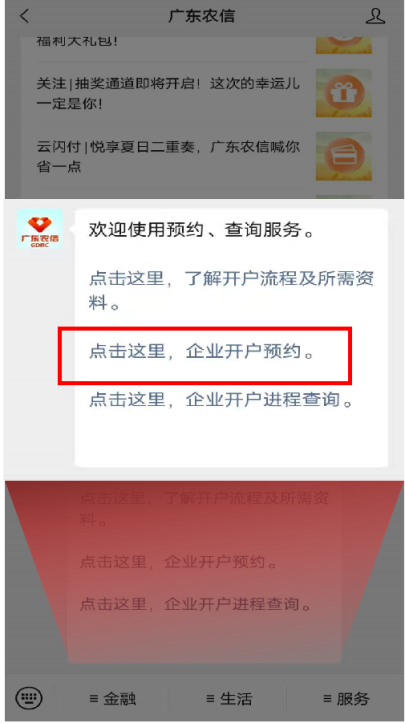Open link 了解开户流程及所需资料
405x723 pixels.
(x=231, y=291)
